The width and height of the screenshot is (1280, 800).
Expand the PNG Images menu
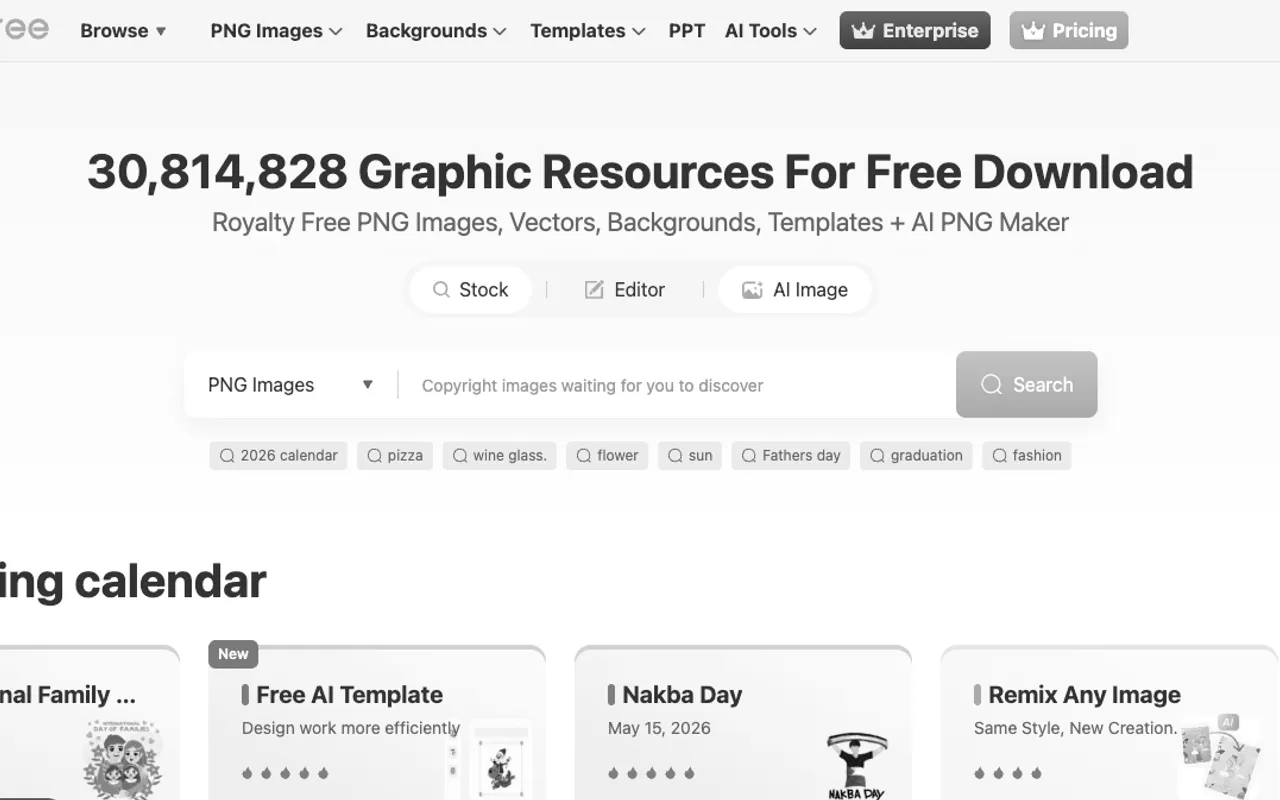coord(276,31)
